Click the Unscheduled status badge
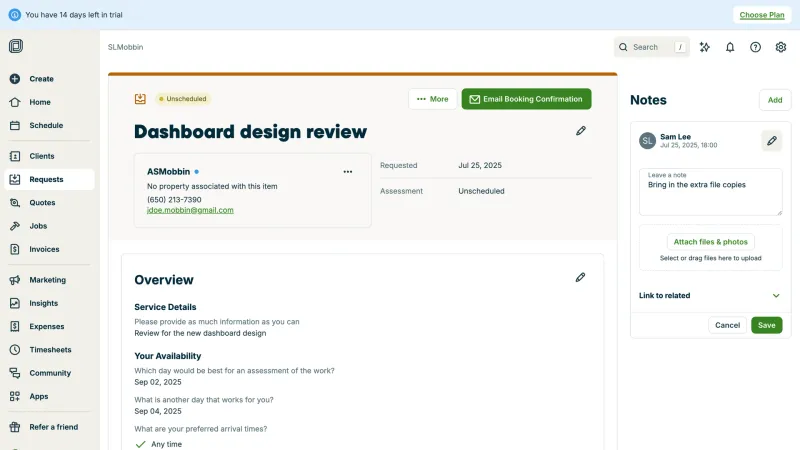 click(183, 99)
